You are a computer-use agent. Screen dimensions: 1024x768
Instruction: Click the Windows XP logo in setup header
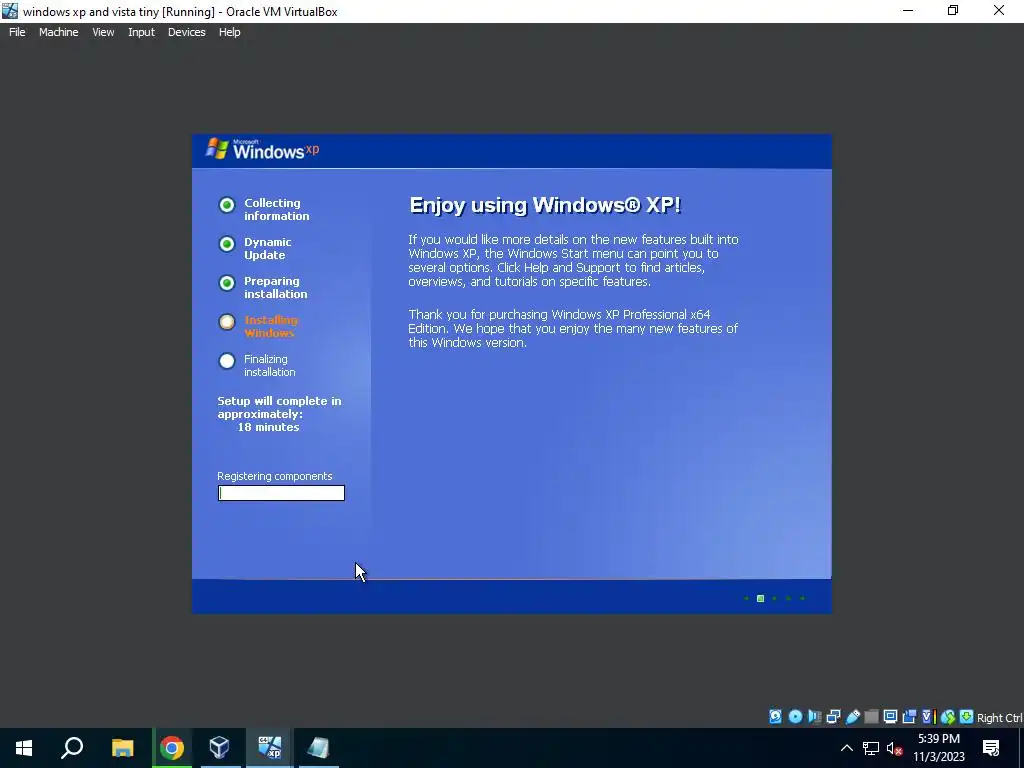tap(263, 149)
